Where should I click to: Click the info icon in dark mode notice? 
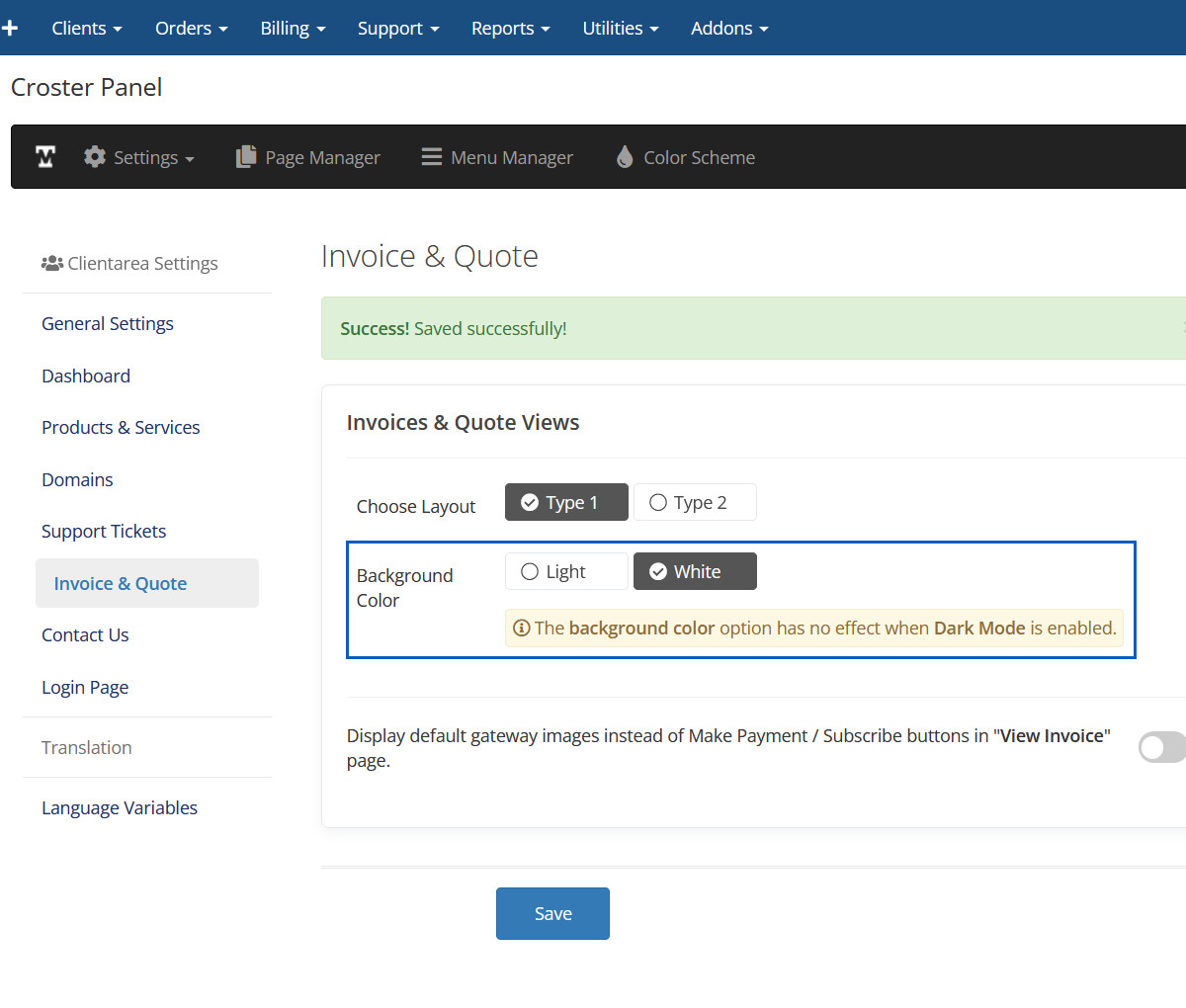tap(521, 629)
